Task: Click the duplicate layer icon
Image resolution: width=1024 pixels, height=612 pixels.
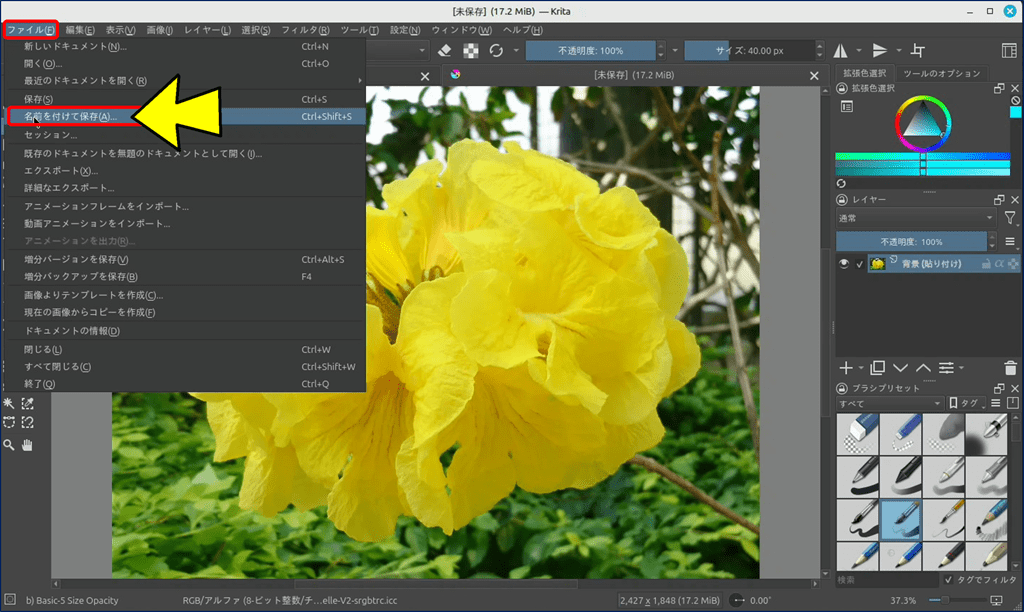Action: [878, 368]
